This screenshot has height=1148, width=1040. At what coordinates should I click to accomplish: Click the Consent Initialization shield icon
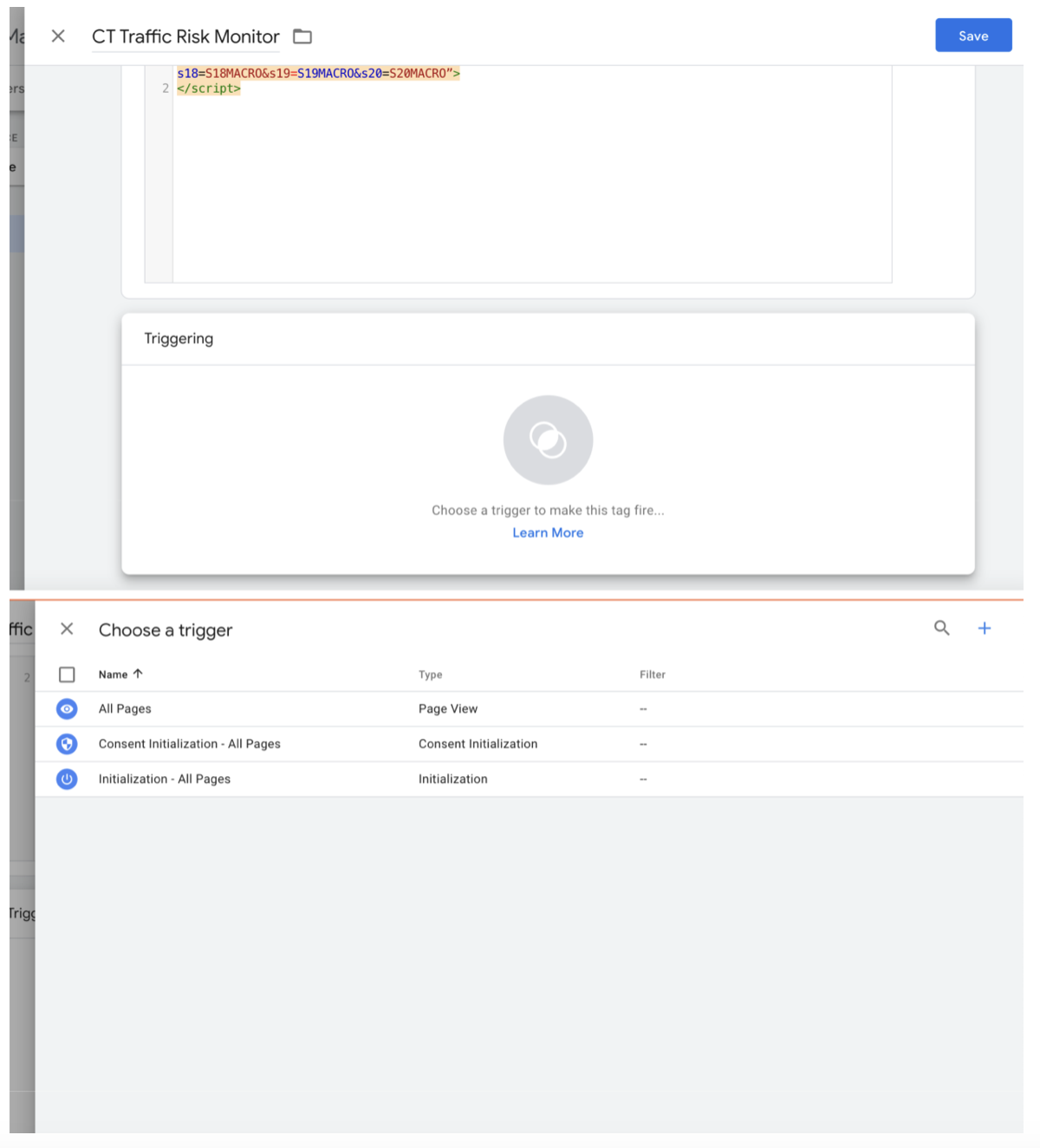click(x=67, y=744)
